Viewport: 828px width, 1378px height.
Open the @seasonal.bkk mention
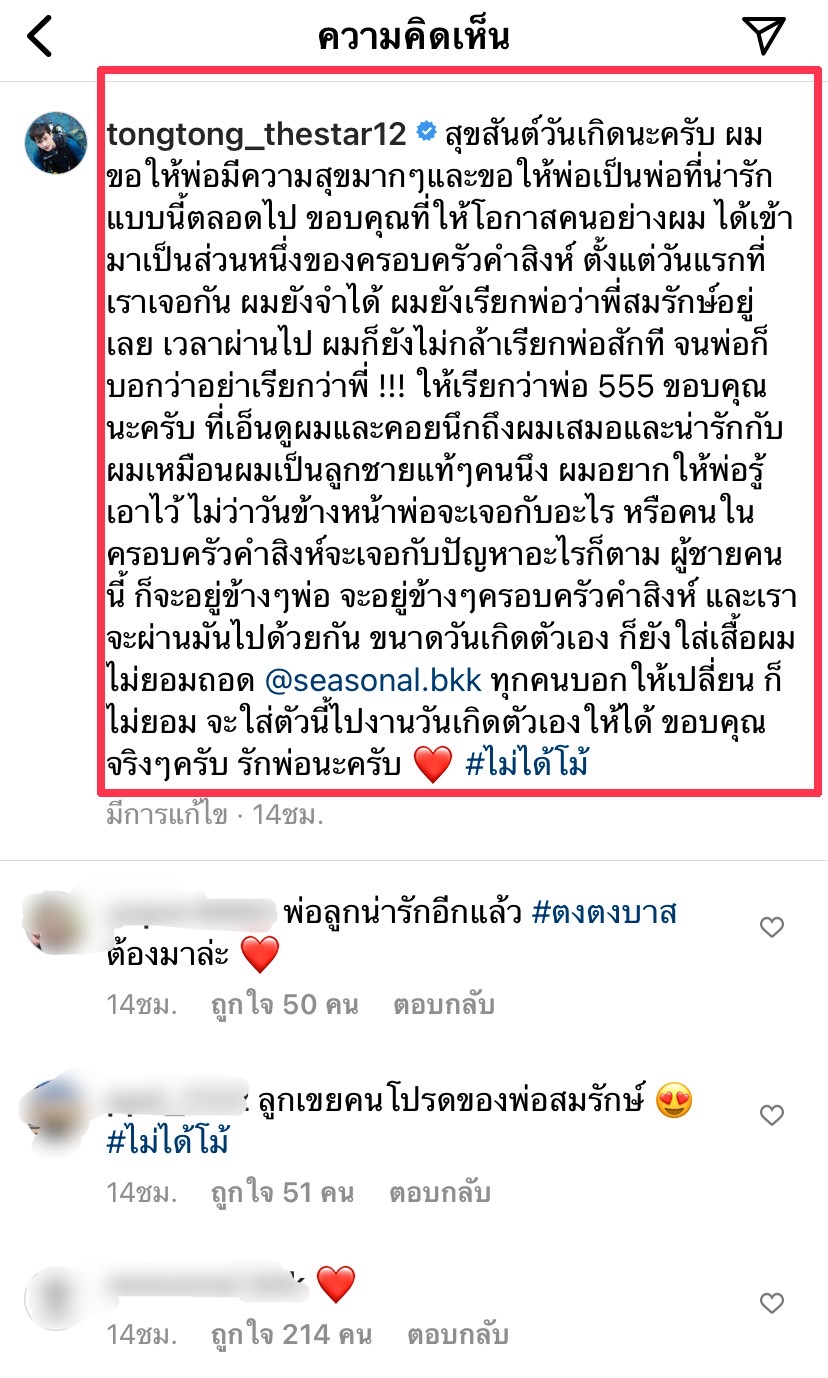[x=374, y=681]
